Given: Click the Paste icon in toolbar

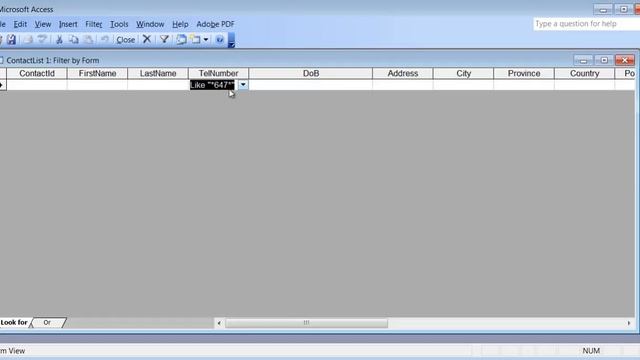Looking at the screenshot, I should coord(88,40).
